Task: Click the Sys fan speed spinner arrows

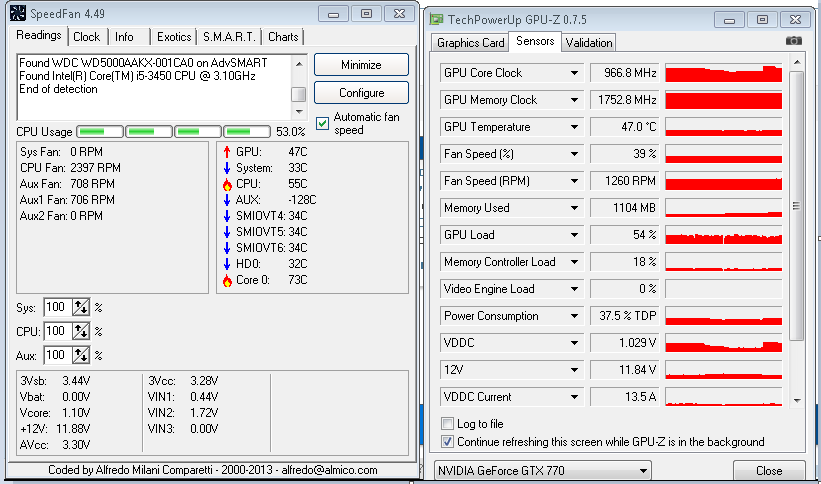Action: 81,307
